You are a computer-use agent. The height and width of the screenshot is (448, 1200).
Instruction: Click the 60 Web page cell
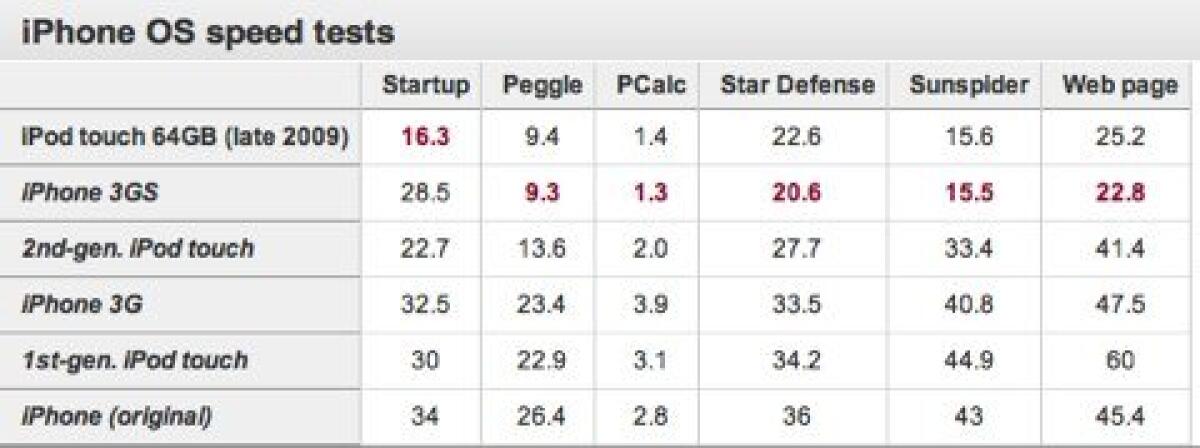click(x=1119, y=360)
